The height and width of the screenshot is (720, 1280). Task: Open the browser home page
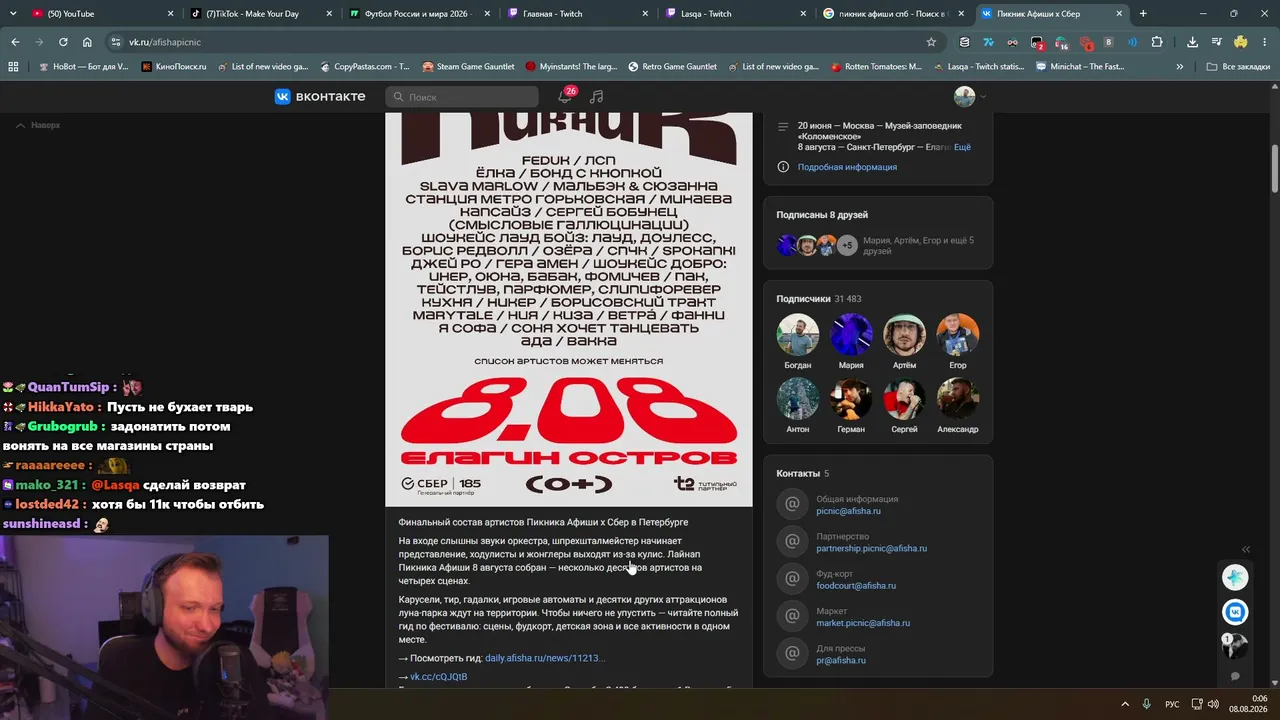pos(87,42)
